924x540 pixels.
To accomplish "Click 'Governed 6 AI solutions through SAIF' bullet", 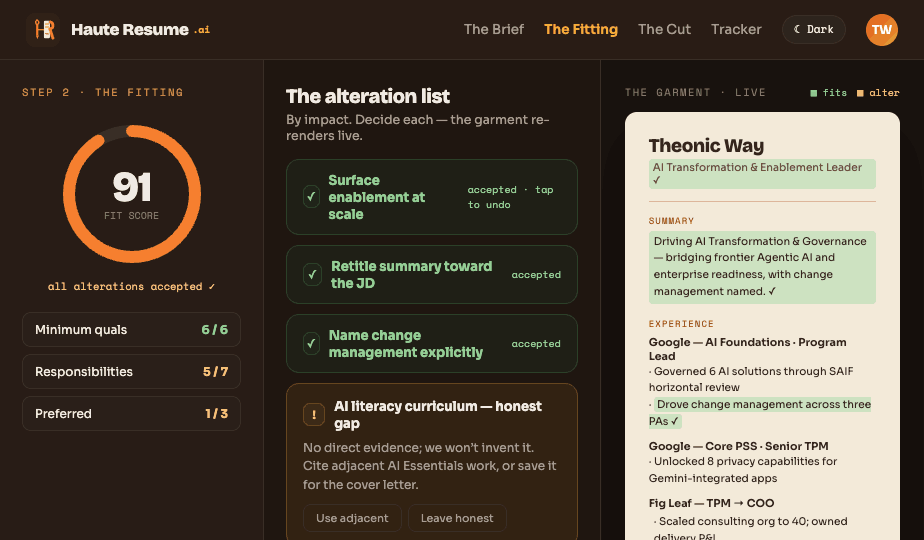I will point(751,379).
